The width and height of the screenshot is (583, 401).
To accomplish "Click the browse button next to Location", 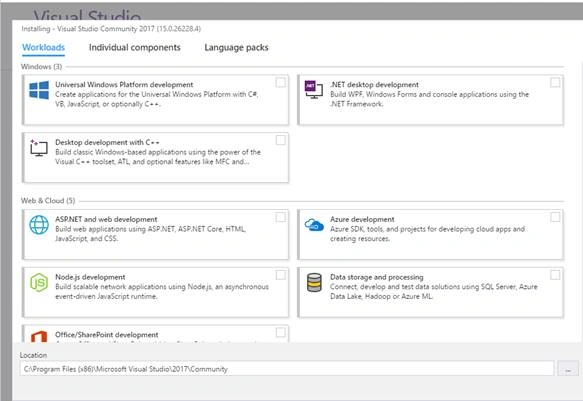I will pos(568,369).
